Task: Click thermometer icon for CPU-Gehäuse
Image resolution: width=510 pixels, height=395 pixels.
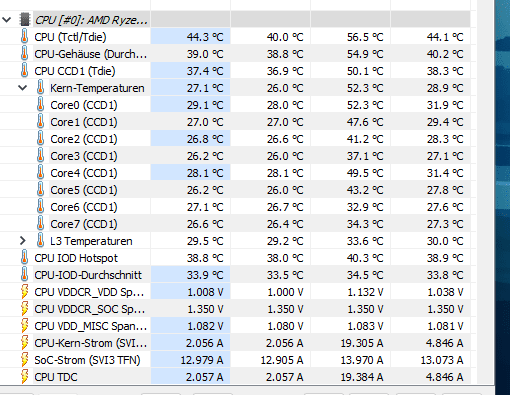Action: (x=24, y=54)
